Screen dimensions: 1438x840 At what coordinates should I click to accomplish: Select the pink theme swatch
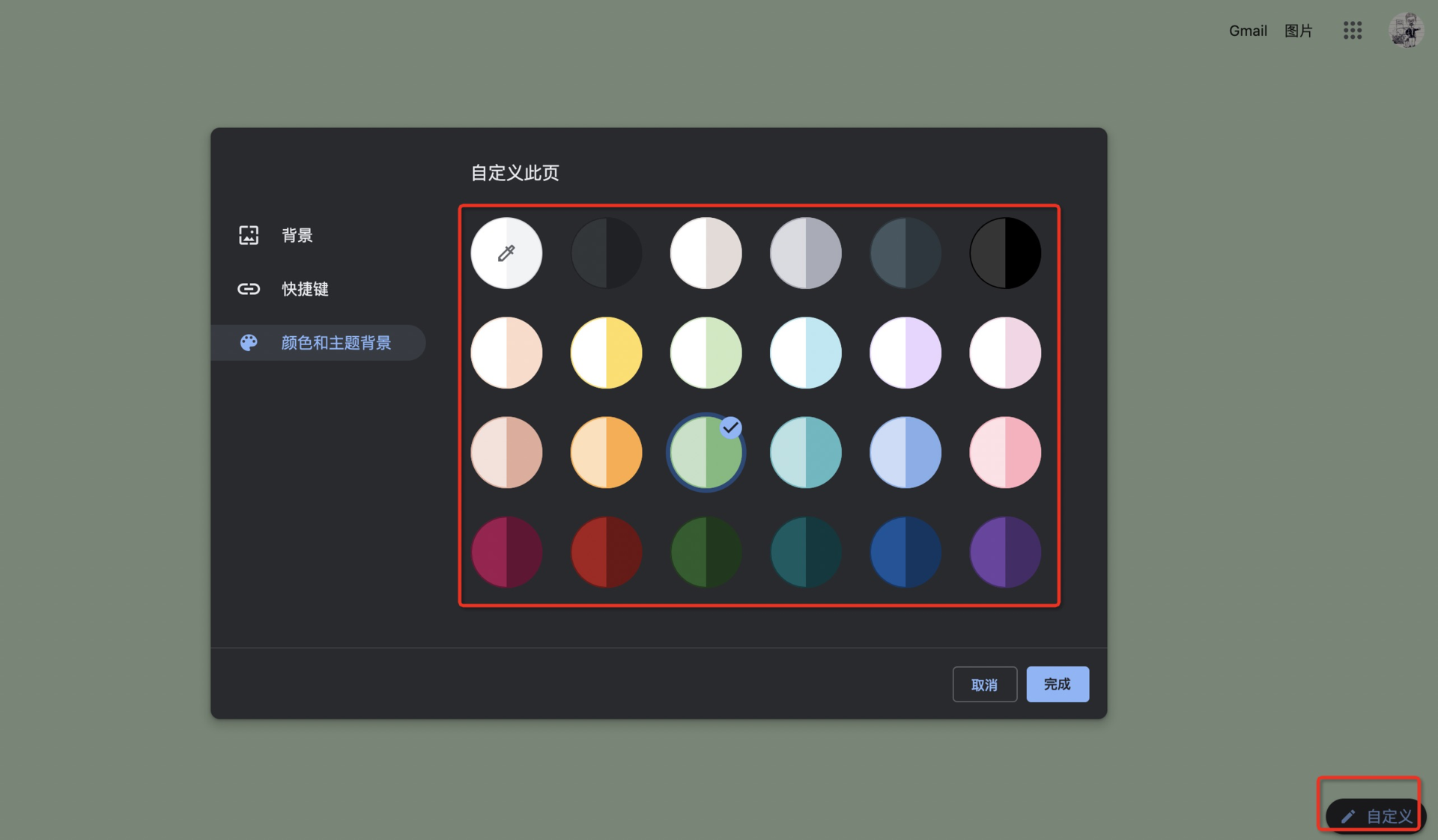[1005, 452]
